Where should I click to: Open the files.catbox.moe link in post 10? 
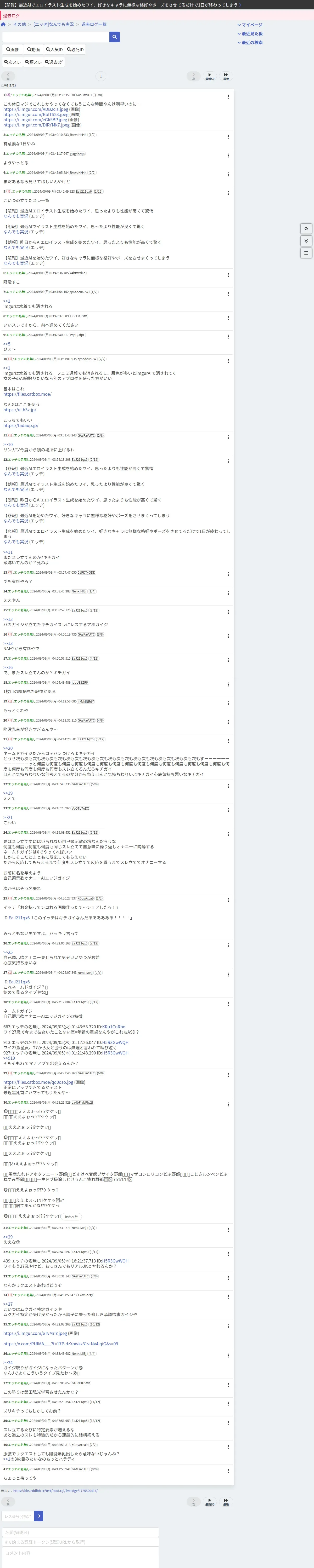[x=27, y=394]
